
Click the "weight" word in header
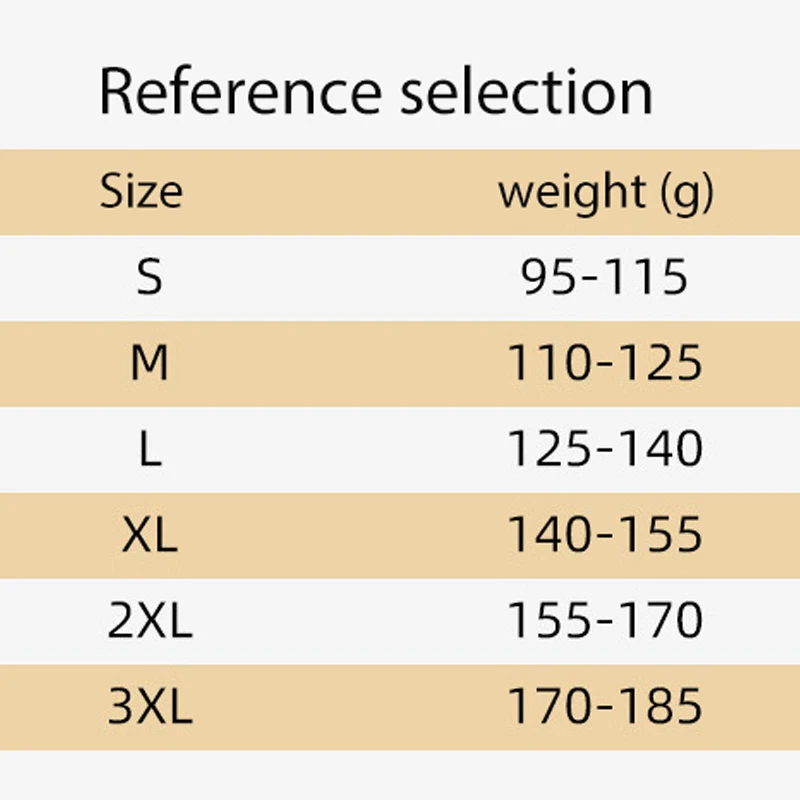click(x=572, y=191)
